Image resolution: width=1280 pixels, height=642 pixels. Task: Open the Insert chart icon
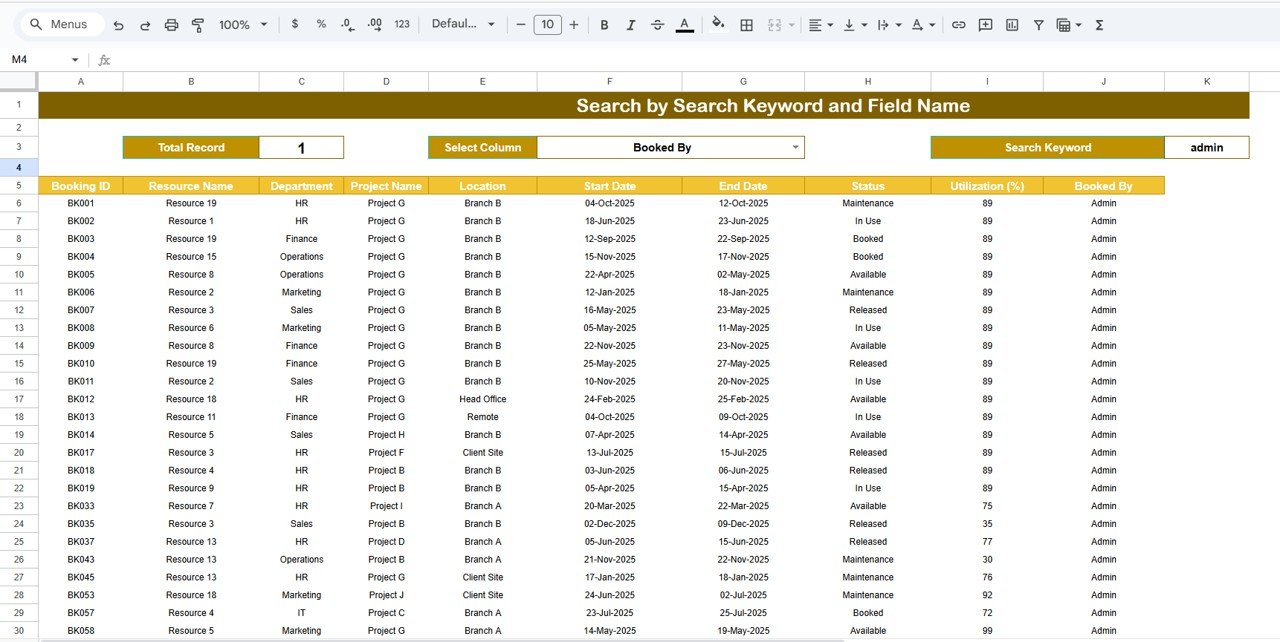(x=1011, y=24)
